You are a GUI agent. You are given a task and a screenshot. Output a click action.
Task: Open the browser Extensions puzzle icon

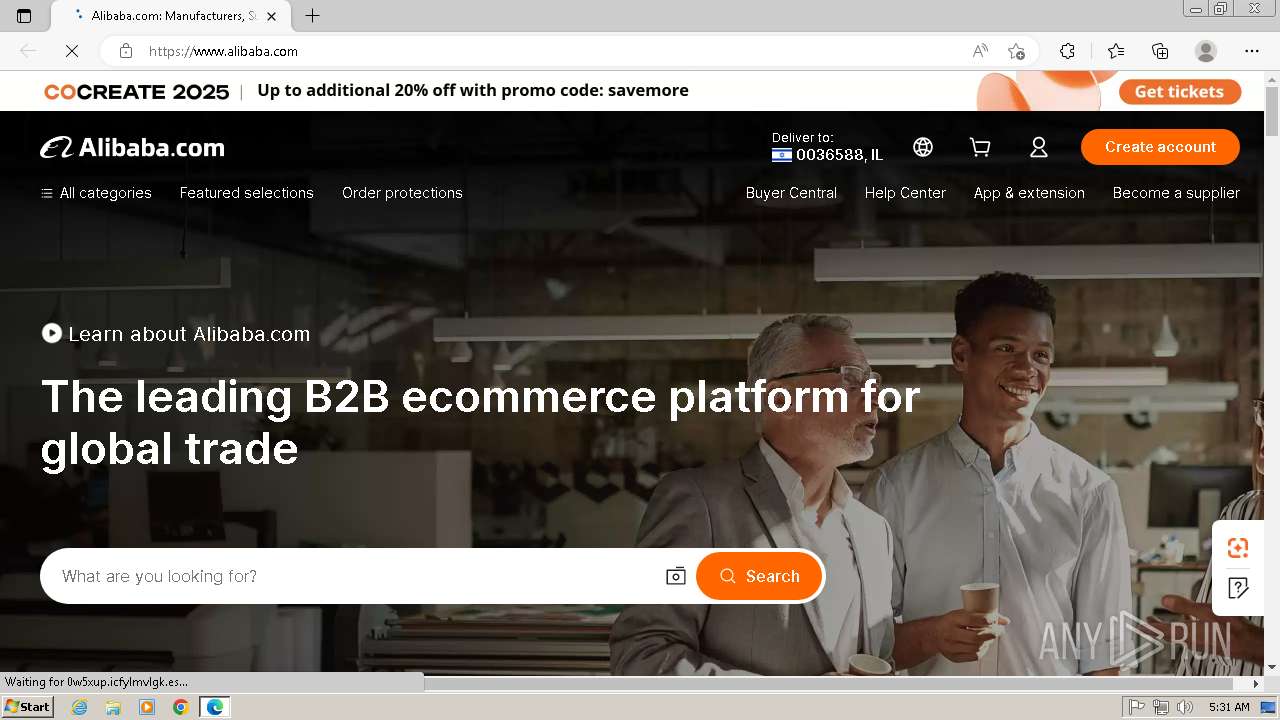click(x=1067, y=51)
